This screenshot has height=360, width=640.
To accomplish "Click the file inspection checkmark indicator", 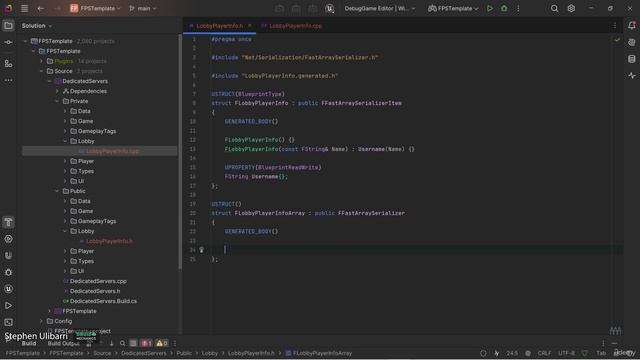I will point(617,40).
